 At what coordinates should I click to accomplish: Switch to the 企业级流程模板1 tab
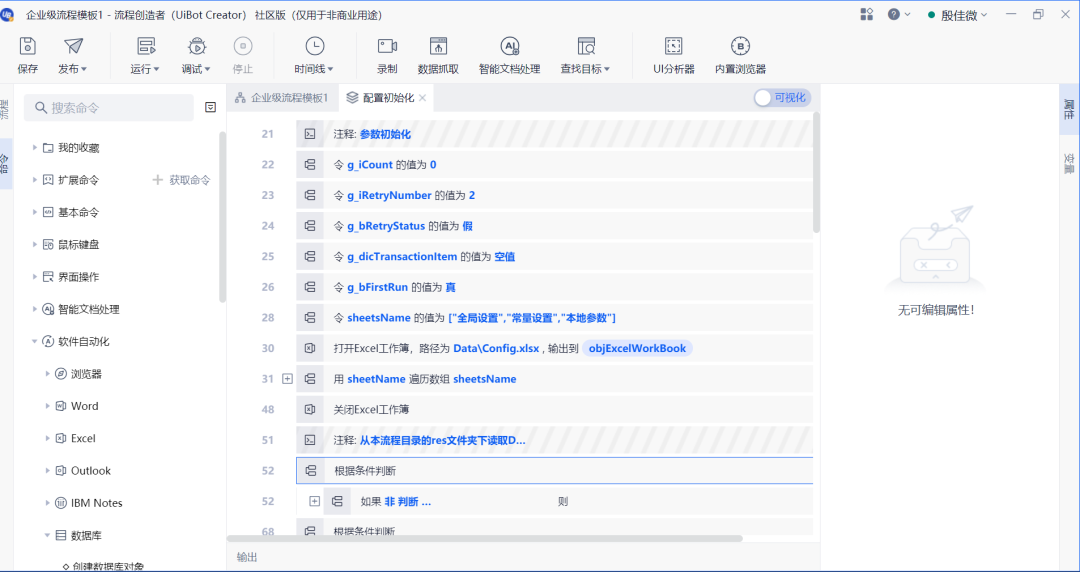click(282, 98)
